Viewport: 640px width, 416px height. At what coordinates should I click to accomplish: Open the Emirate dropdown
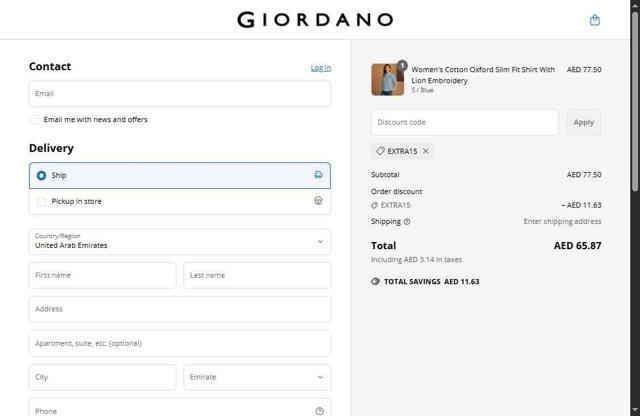pos(257,377)
